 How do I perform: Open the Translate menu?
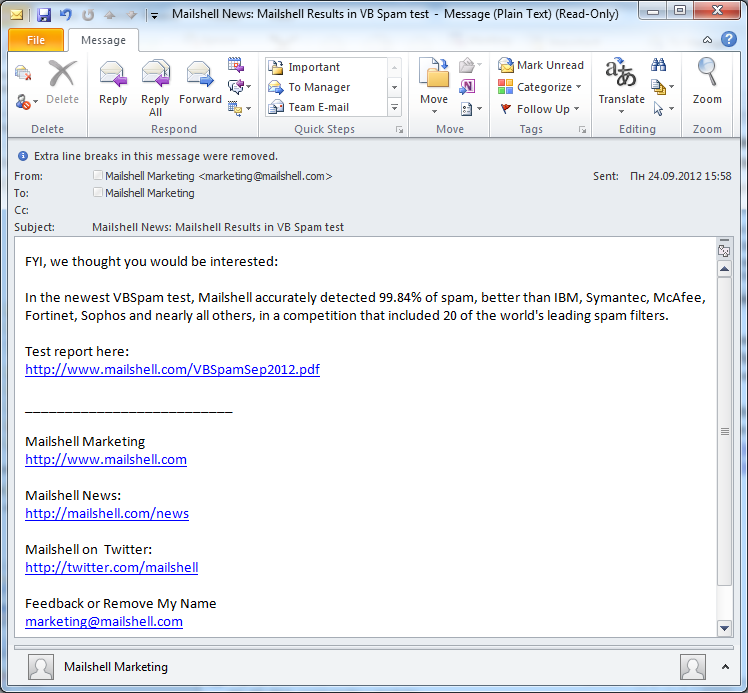[621, 86]
